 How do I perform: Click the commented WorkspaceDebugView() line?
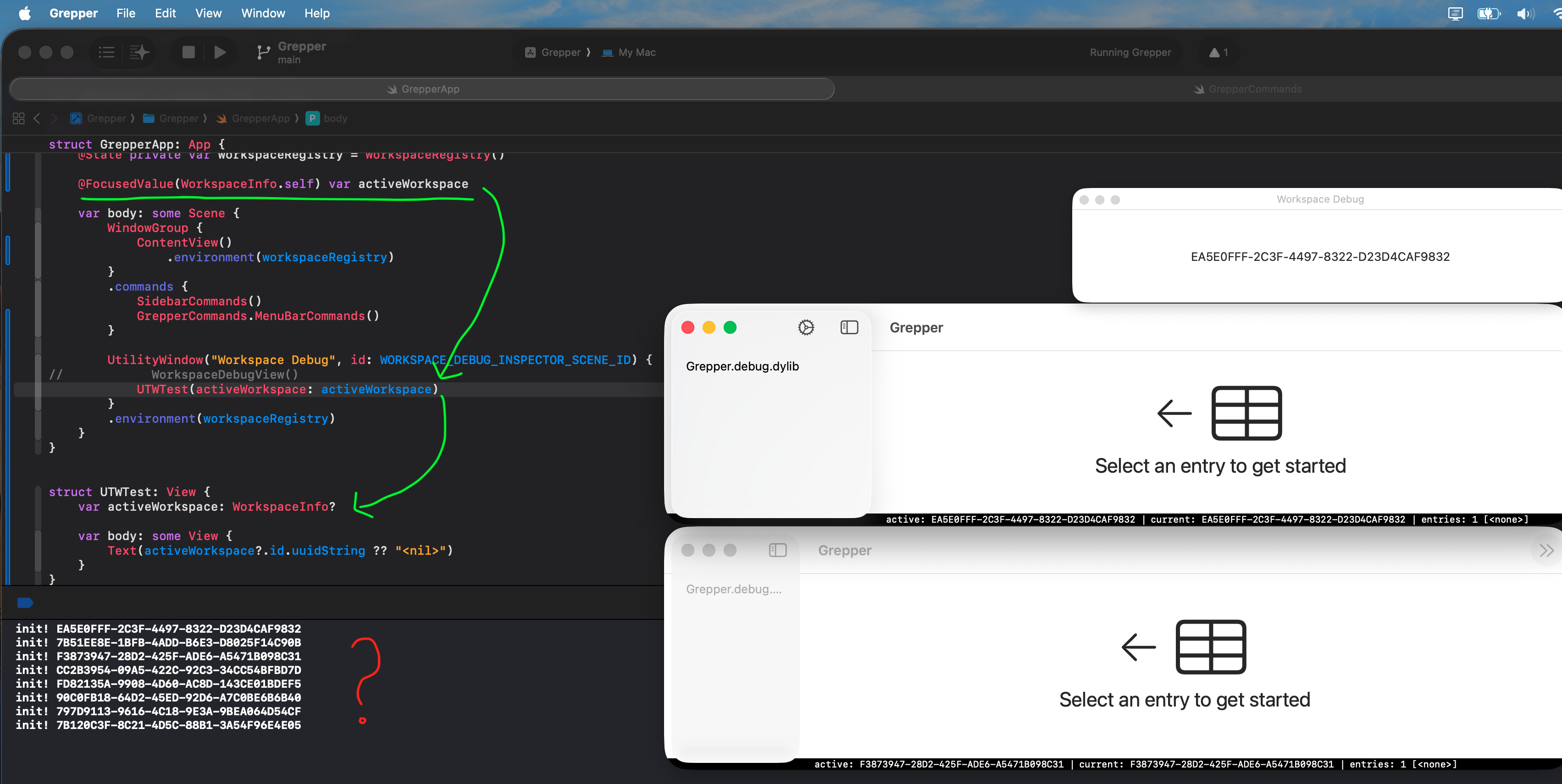tap(224, 375)
